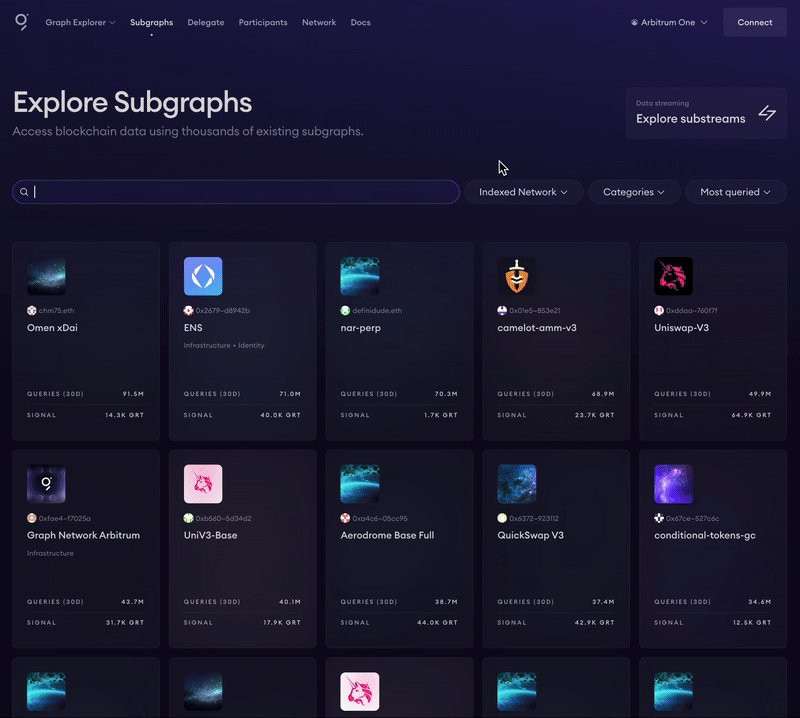Click the Uniswap-V3 unicorn icon

(673, 276)
